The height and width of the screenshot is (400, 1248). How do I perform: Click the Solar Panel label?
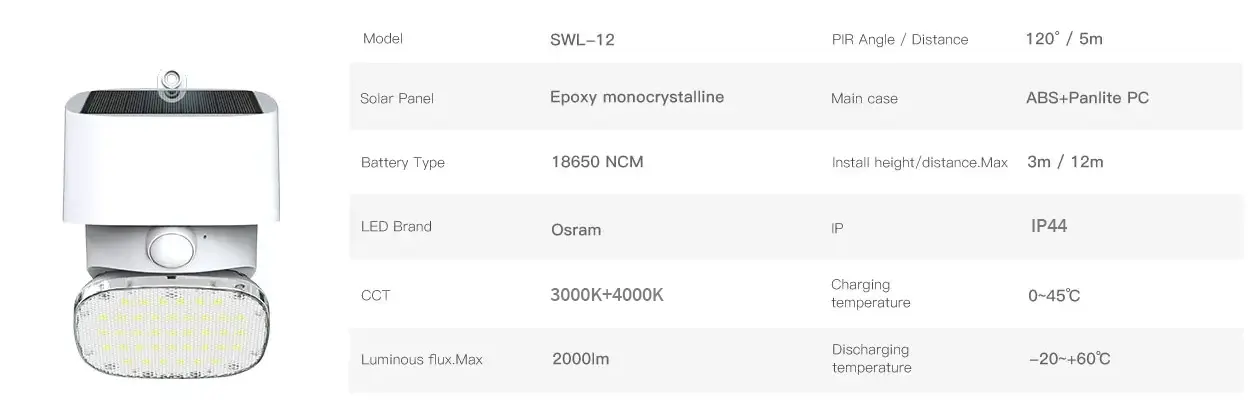396,99
